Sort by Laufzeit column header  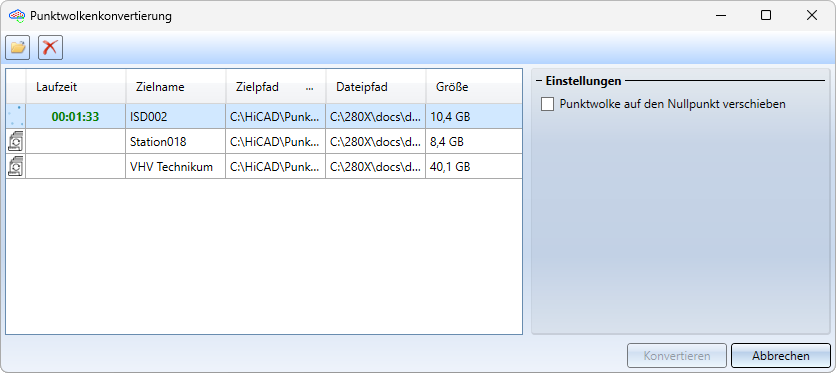[x=76, y=87]
